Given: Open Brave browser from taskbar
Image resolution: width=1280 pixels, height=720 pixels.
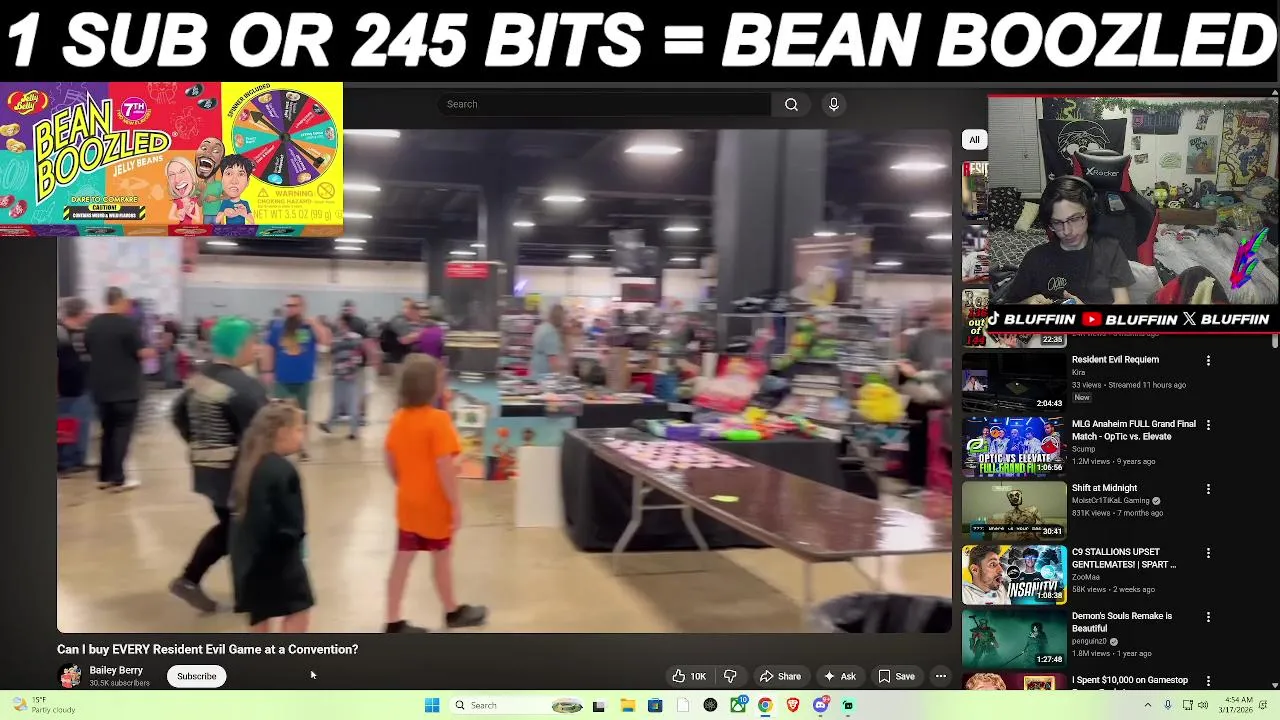Looking at the screenshot, I should coord(793,705).
